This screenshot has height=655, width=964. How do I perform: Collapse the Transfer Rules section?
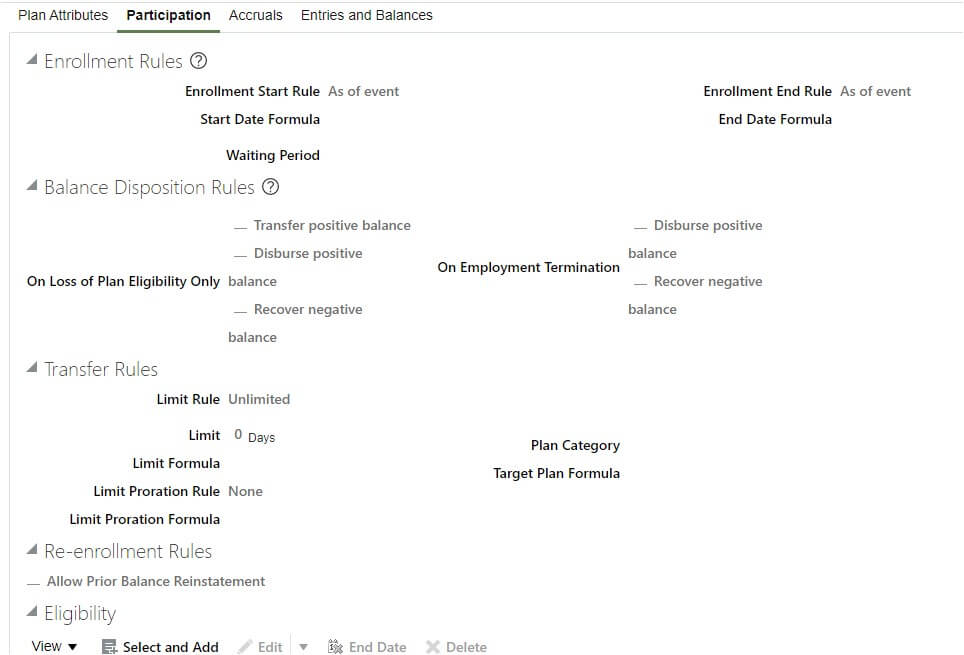click(x=32, y=368)
